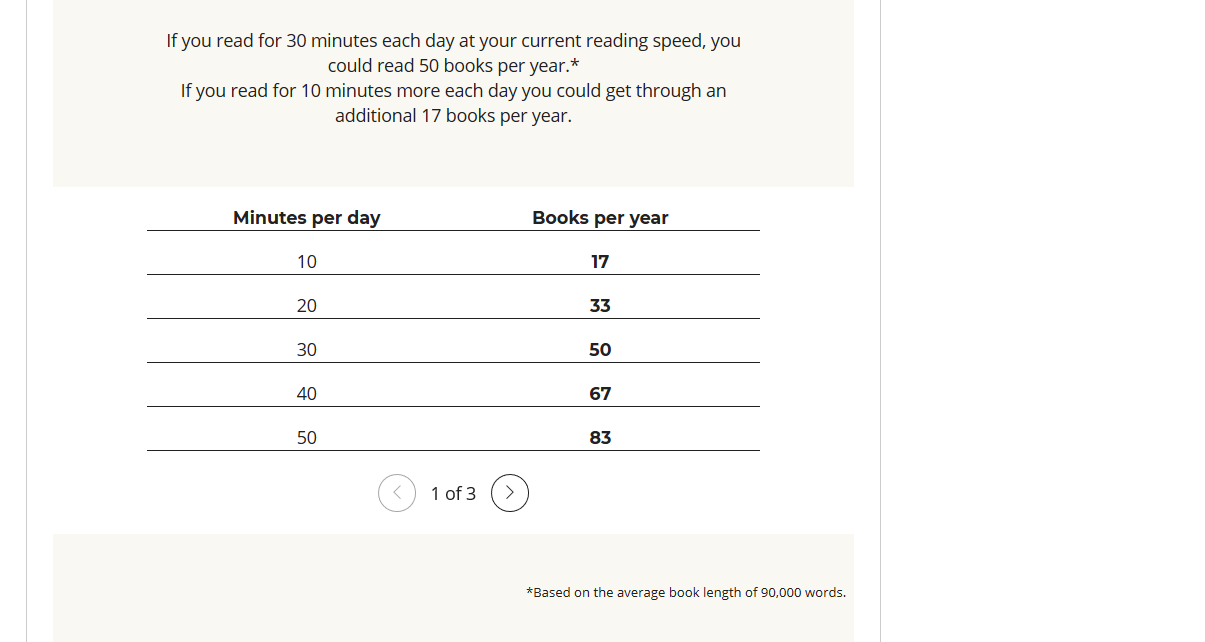Click the '1 of 3' page indicator
This screenshot has height=642, width=1205.
coord(453,493)
